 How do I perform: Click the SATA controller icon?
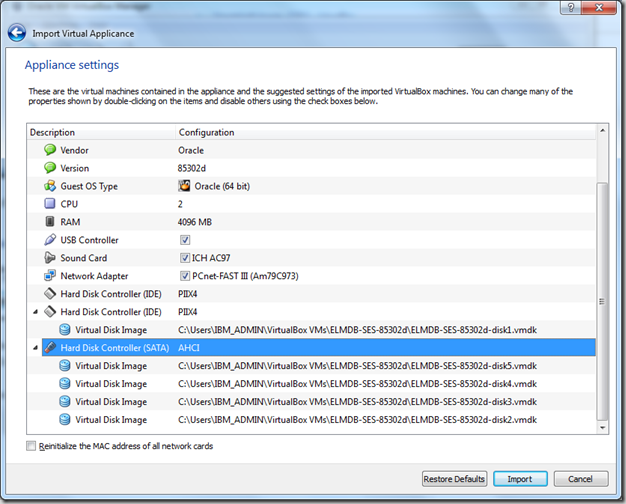50,347
